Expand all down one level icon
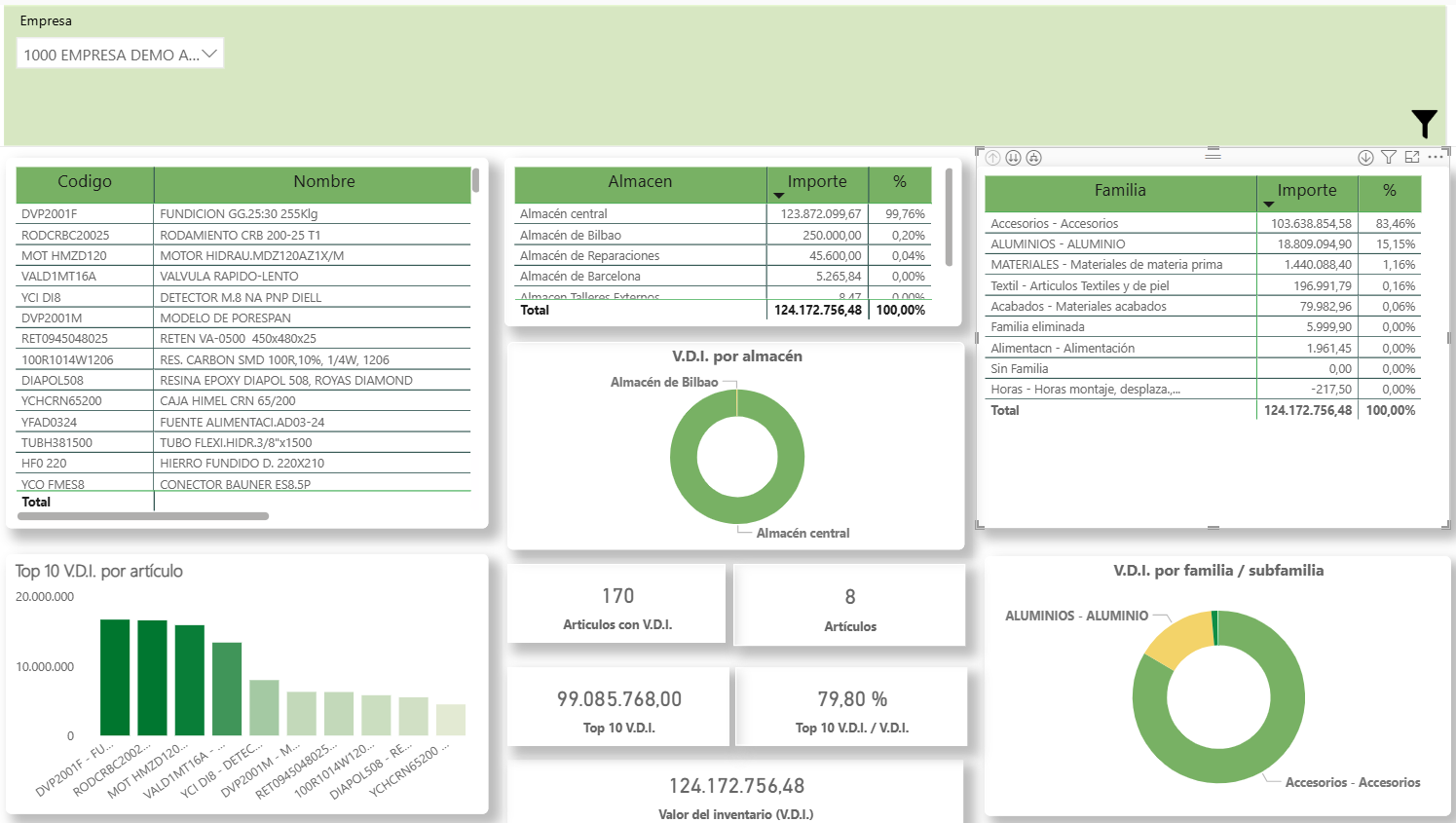The height and width of the screenshot is (823, 1456). point(1033,158)
